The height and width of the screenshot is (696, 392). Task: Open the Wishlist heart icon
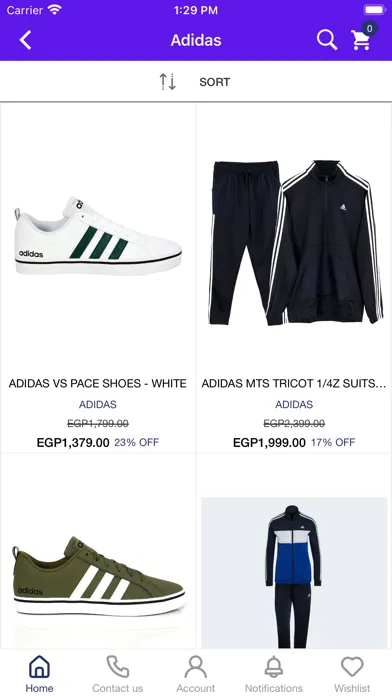click(x=352, y=667)
